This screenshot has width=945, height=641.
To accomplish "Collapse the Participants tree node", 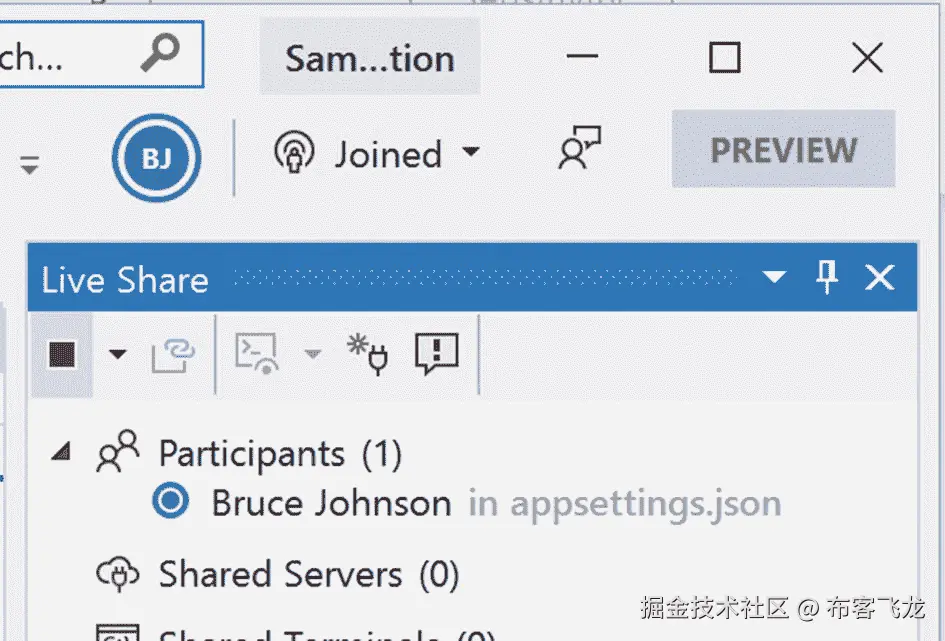I will 61,451.
